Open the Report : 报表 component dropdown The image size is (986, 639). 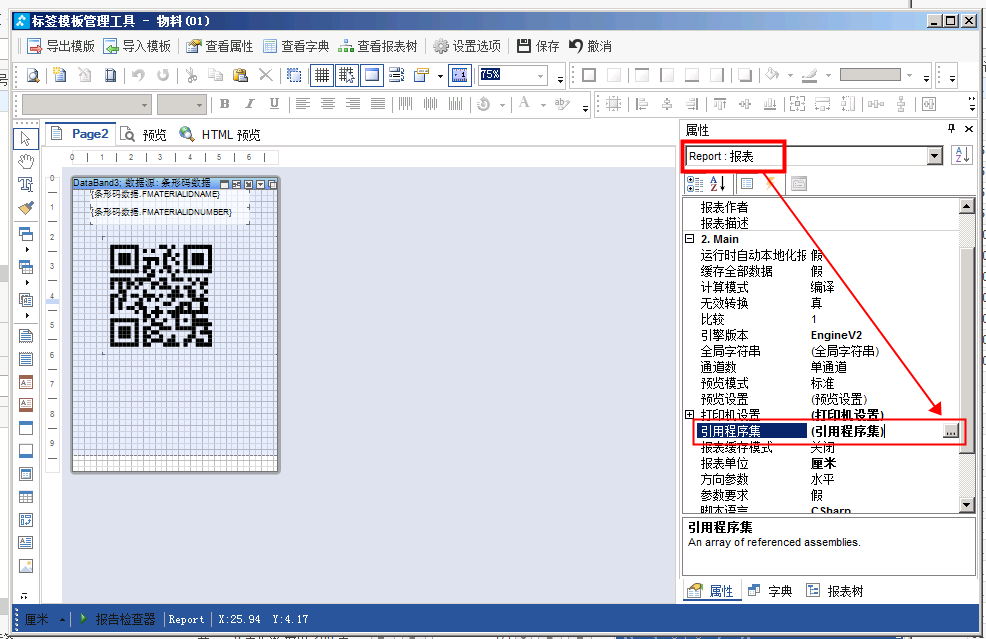tap(934, 156)
